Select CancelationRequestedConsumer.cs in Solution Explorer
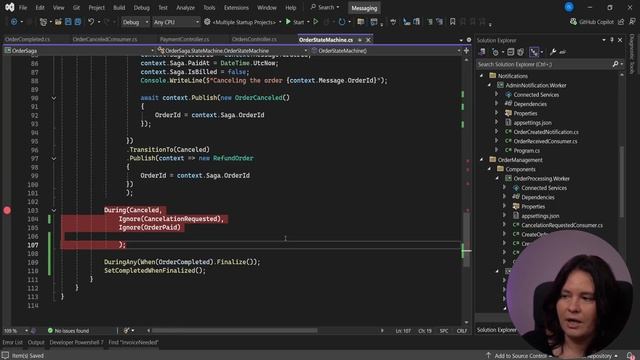 562,225
